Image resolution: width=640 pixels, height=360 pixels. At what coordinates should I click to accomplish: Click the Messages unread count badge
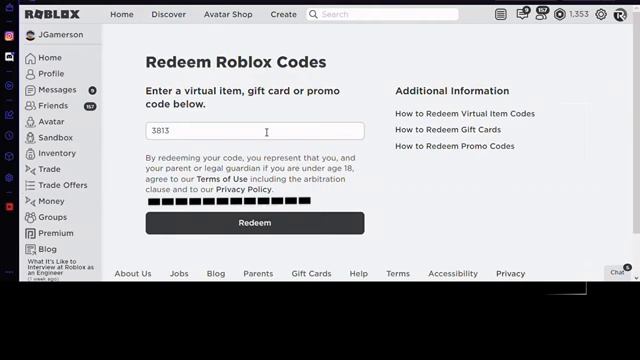pos(93,90)
